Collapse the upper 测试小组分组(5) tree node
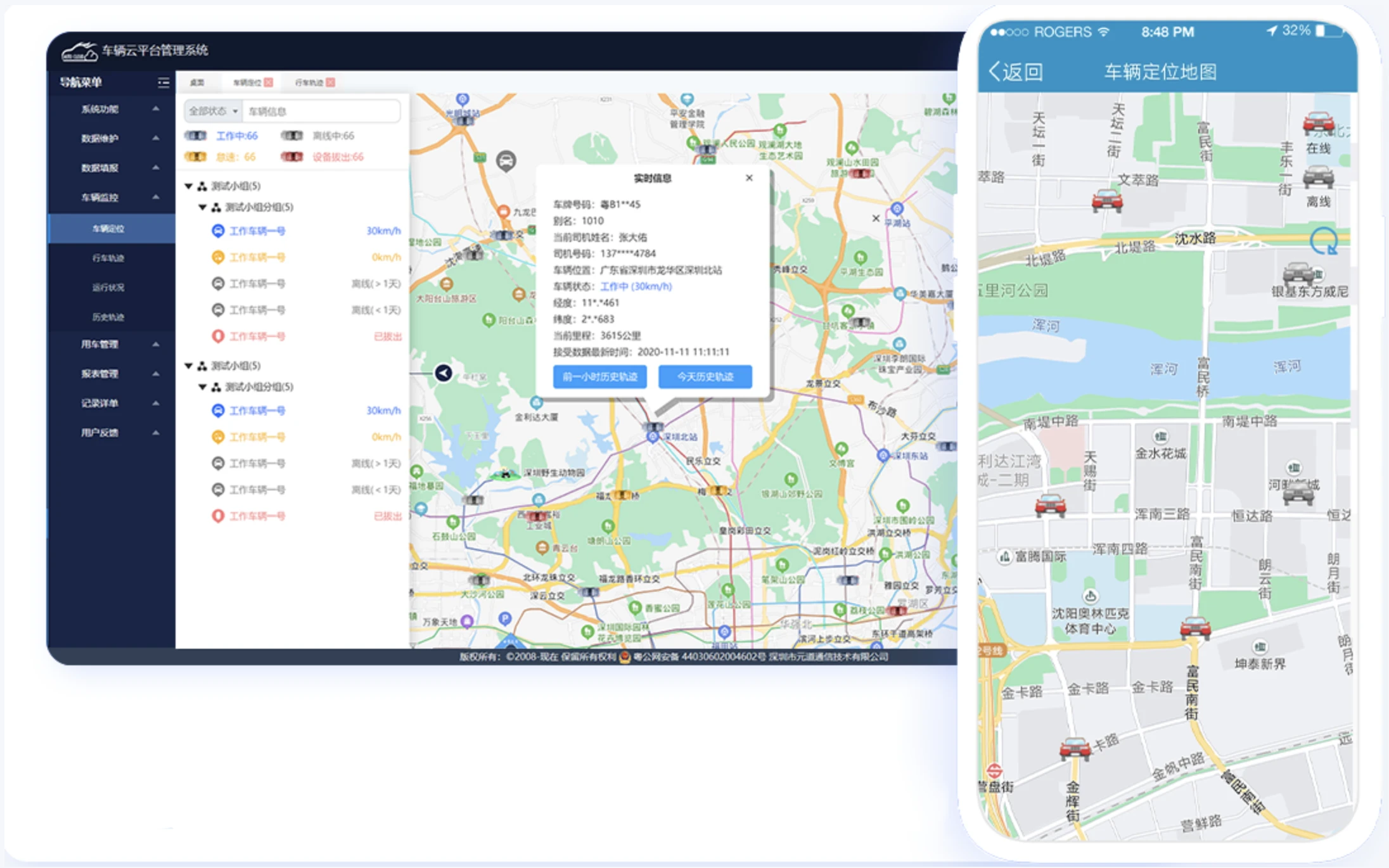The height and width of the screenshot is (868, 1389). point(202,207)
